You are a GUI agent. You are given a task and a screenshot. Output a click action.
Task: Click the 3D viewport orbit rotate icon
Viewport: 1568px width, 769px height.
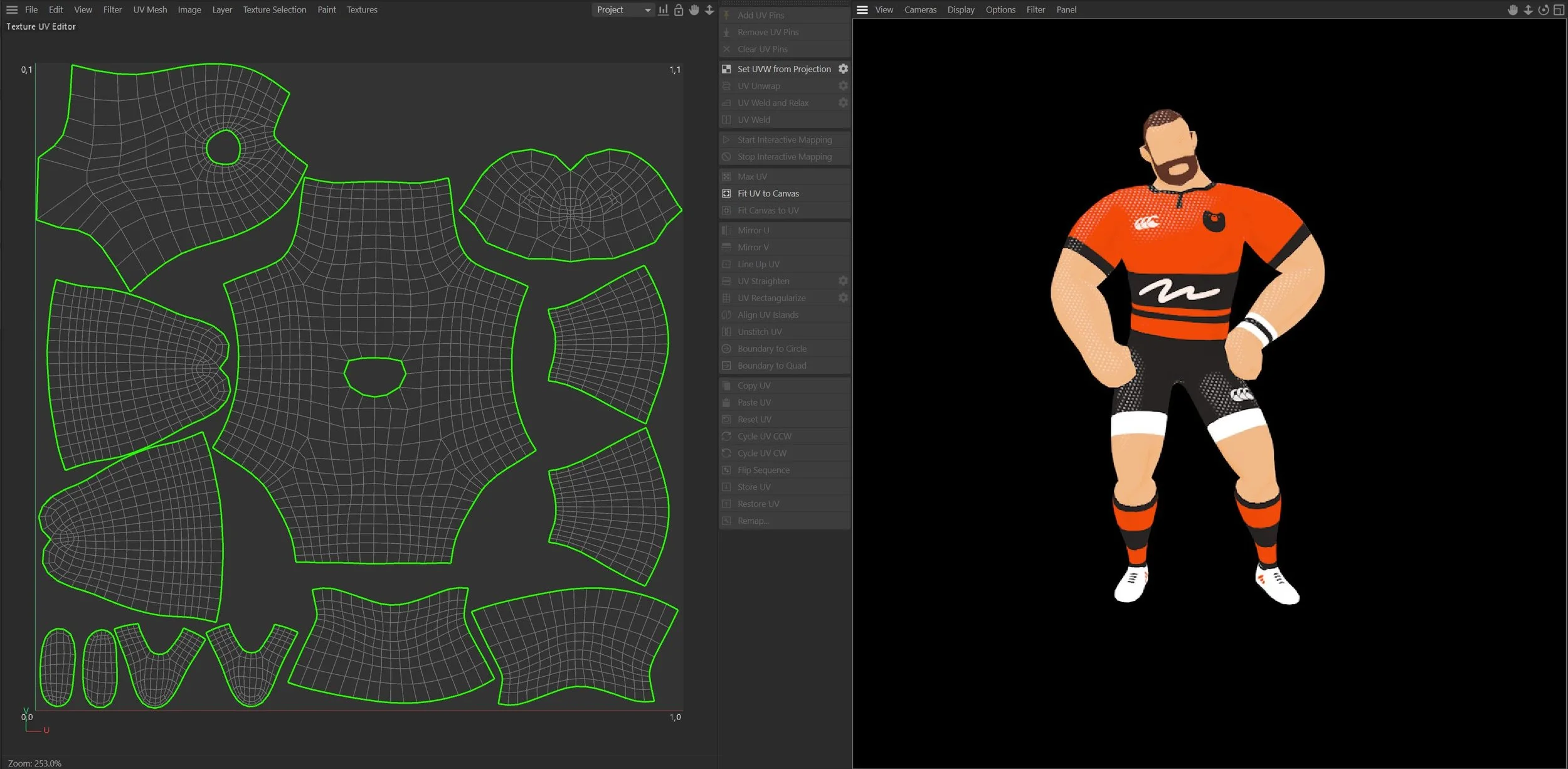(x=1544, y=10)
